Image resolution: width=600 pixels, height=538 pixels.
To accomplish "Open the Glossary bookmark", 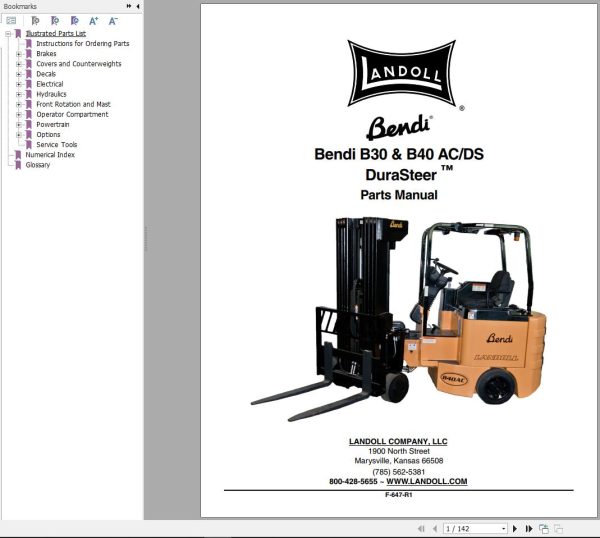I will coord(38,165).
